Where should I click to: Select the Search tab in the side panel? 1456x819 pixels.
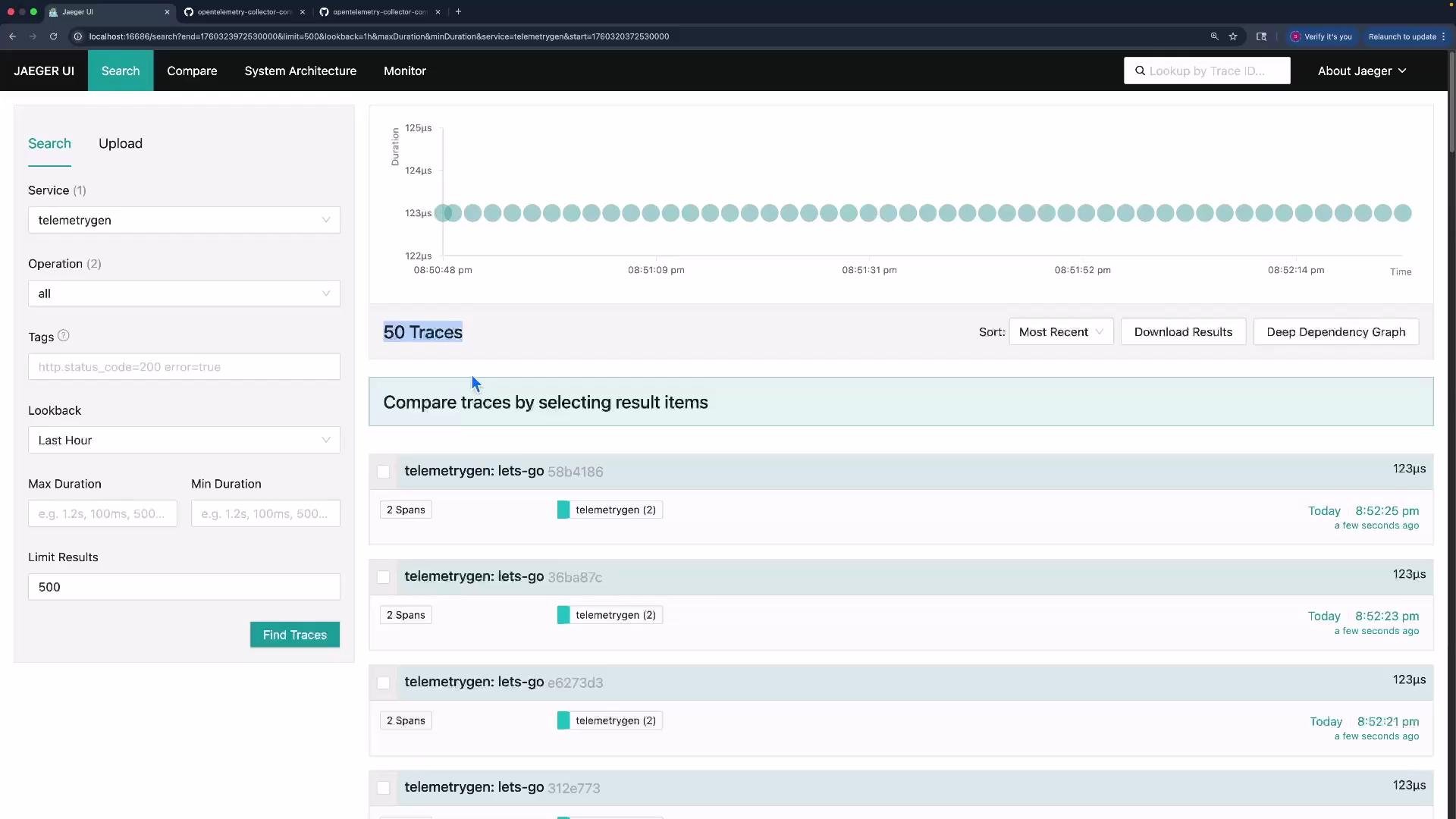coord(49,143)
